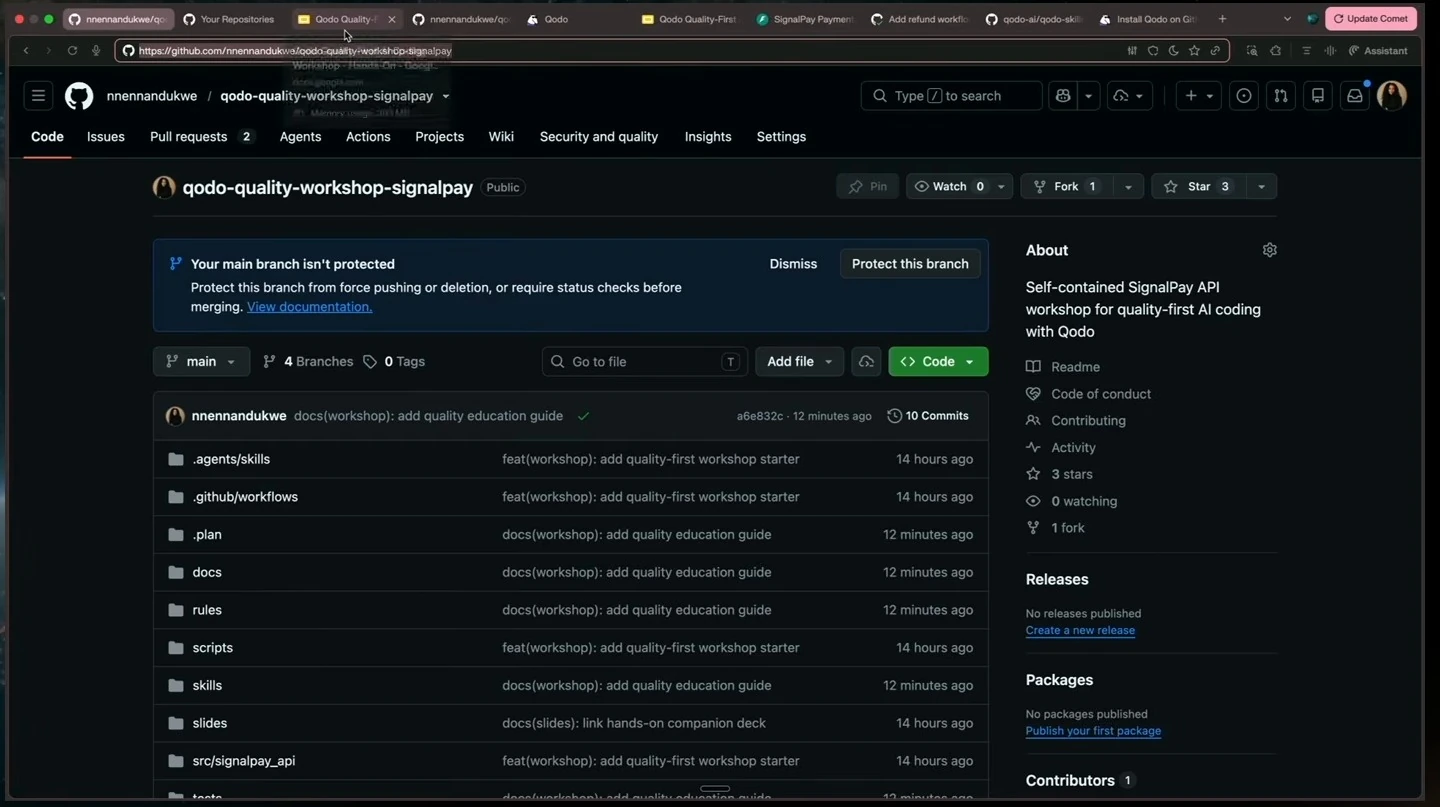
Task: Click the Protect this branch button
Action: pos(910,264)
